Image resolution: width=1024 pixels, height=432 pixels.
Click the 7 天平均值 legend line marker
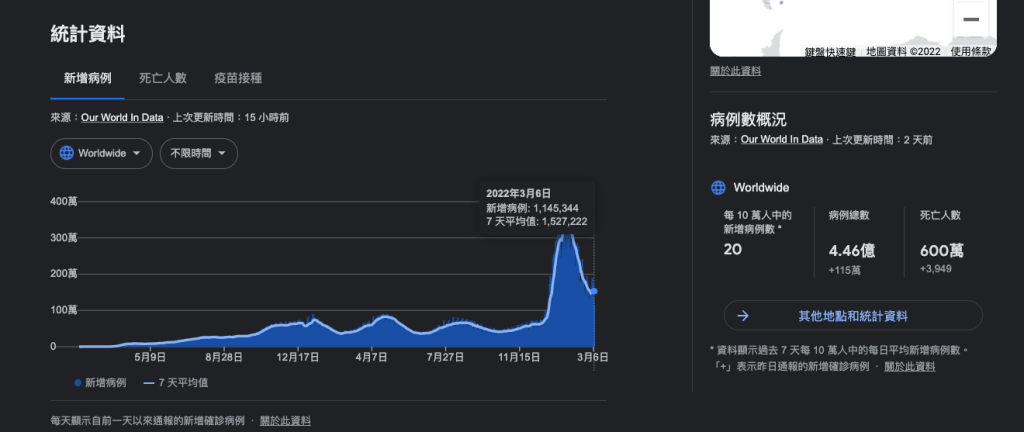(x=150, y=382)
